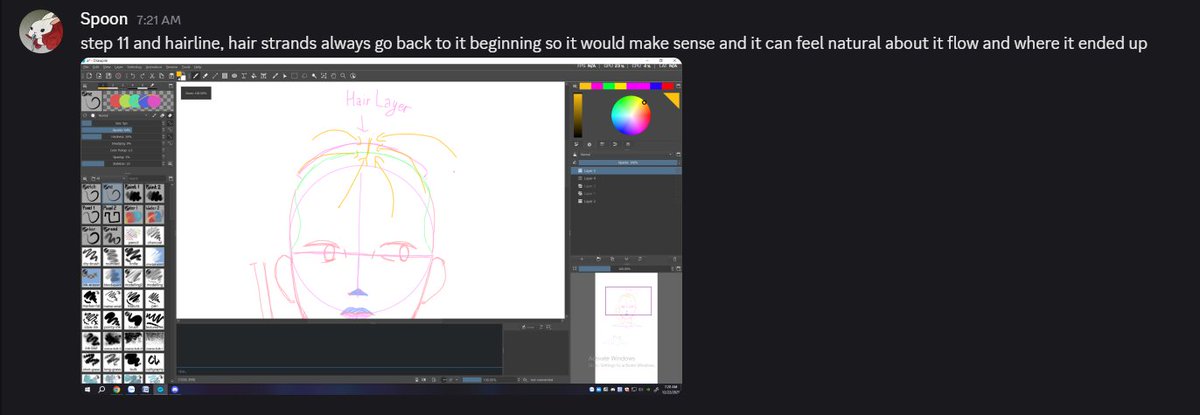
Task: Click the foreground/background color button in toolbar
Action: (x=181, y=76)
